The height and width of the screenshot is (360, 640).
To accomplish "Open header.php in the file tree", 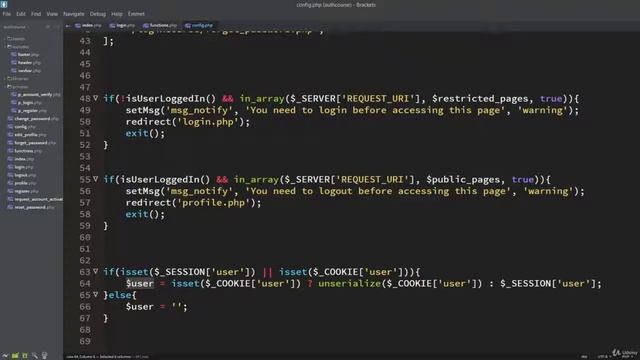I will 29,62.
